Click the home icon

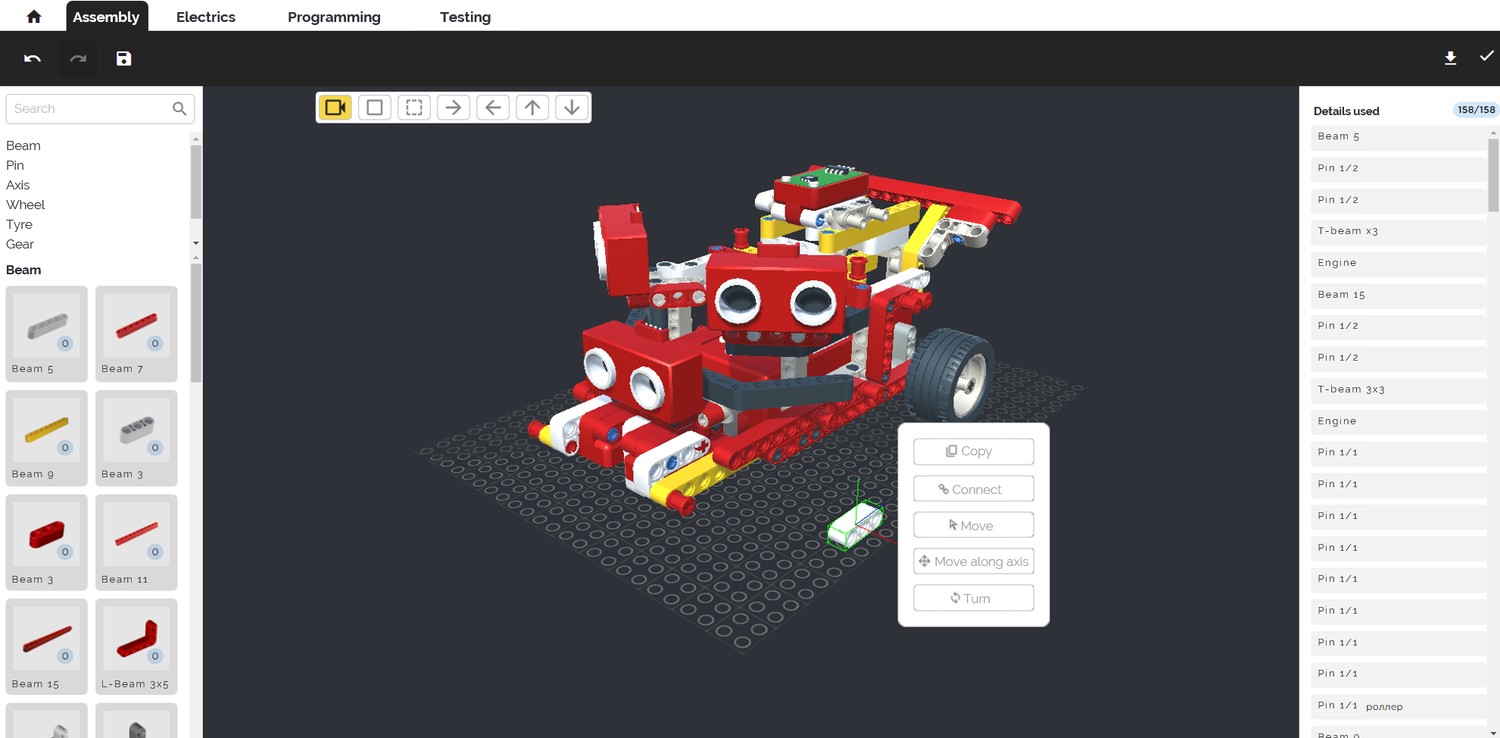pyautogui.click(x=33, y=17)
